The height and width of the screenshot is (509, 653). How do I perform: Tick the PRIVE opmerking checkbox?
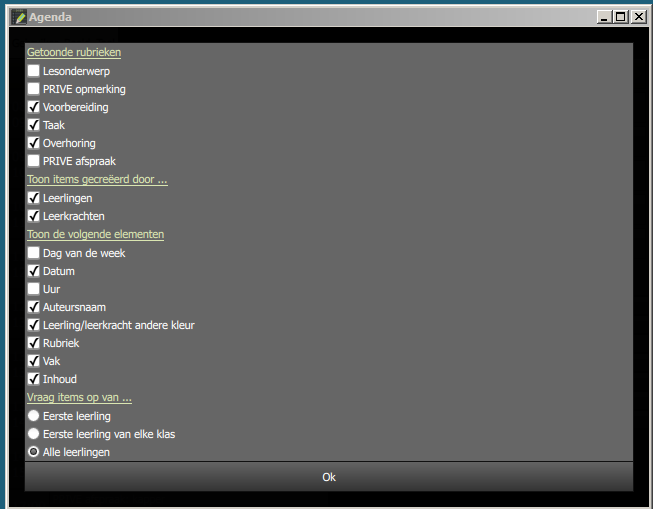[33, 89]
